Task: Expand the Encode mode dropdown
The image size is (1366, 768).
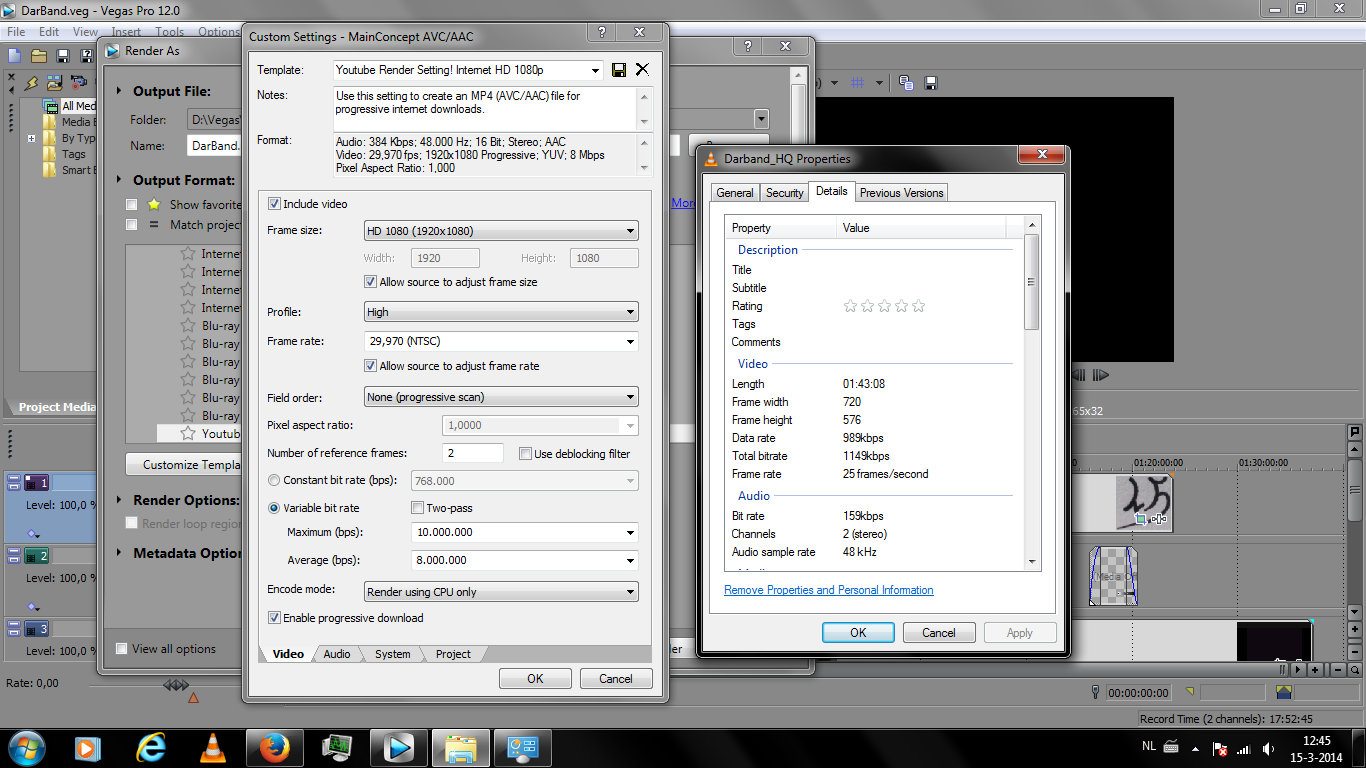Action: coord(501,592)
